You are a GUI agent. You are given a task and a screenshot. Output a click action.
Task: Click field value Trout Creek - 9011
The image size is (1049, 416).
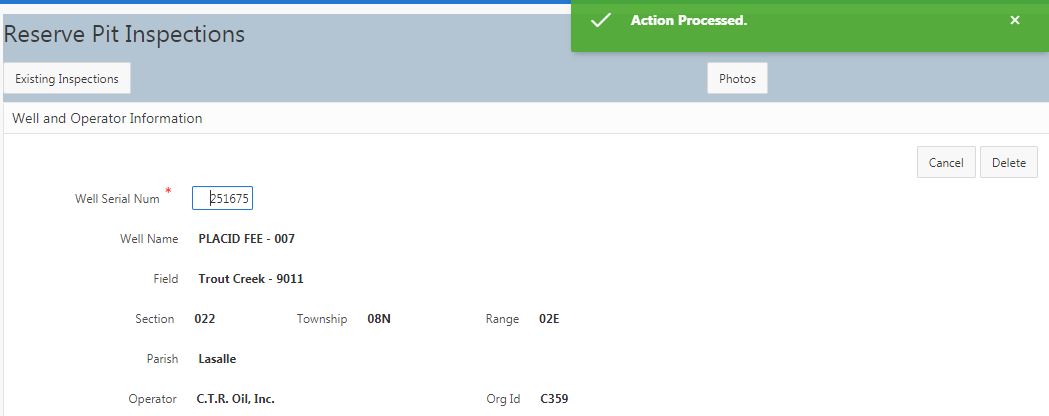(250, 279)
